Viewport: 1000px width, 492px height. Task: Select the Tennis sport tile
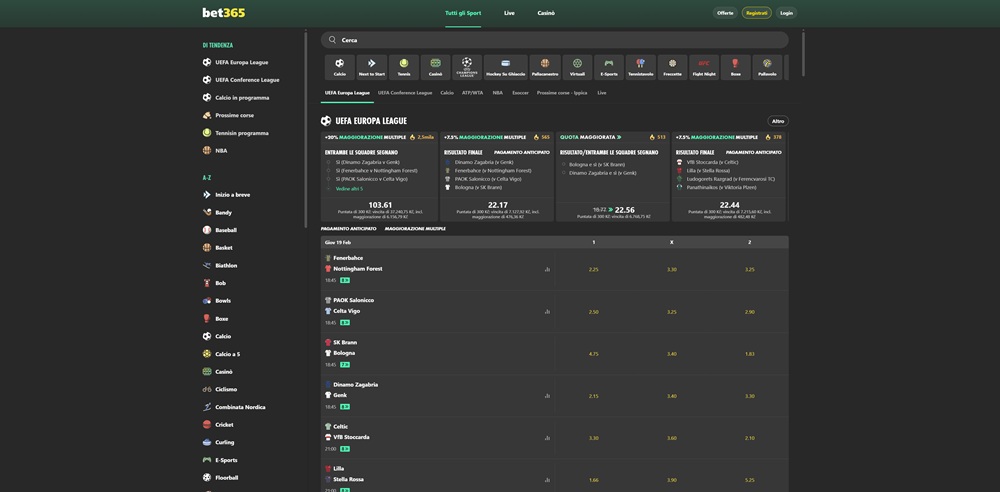point(404,67)
